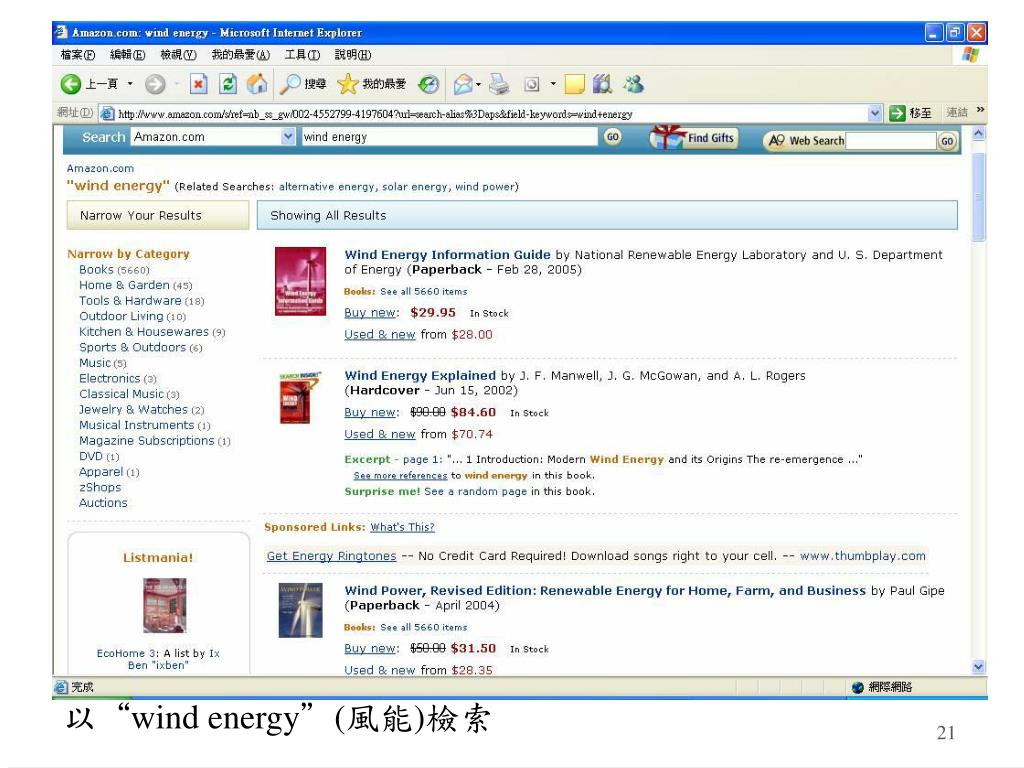
Task: Open the Messenger people icon
Action: 633,84
